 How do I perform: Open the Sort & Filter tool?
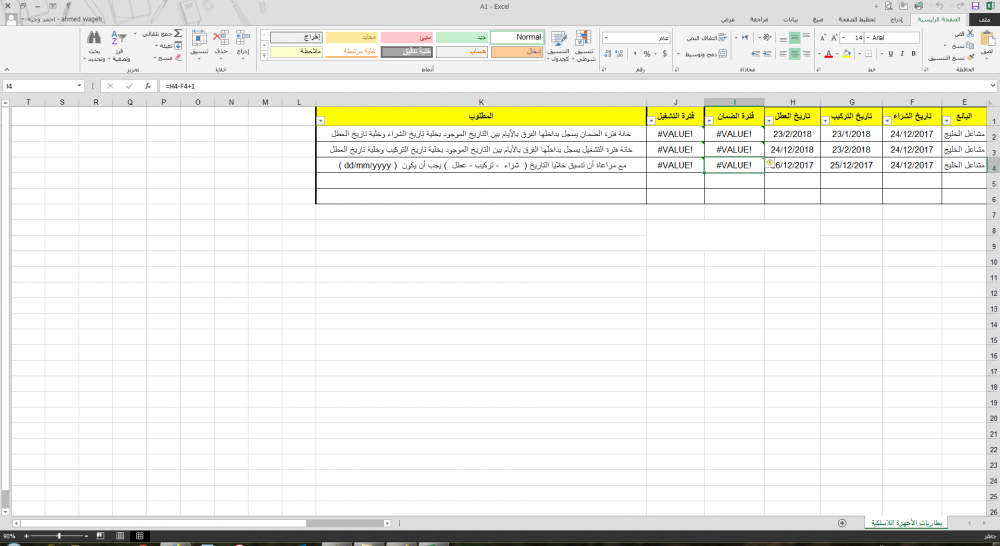(x=120, y=38)
